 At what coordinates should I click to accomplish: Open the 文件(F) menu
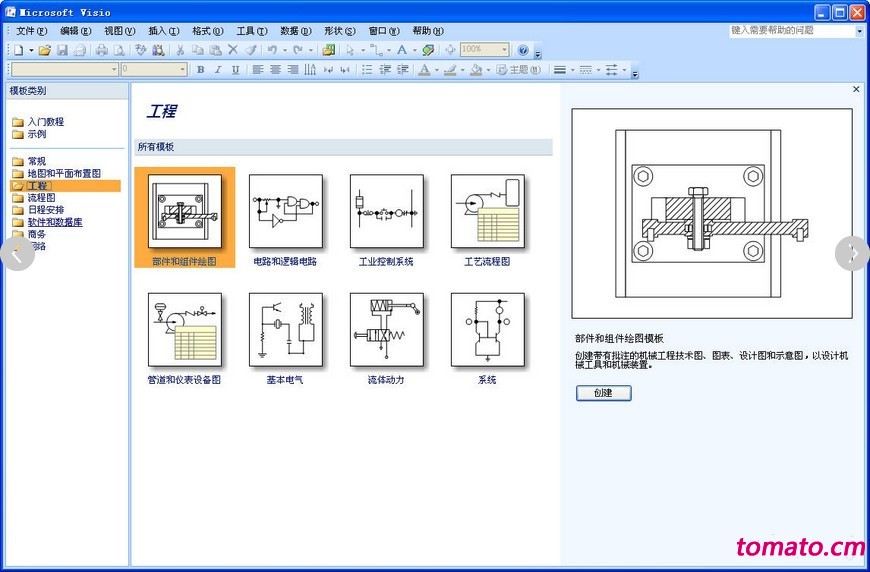32,31
